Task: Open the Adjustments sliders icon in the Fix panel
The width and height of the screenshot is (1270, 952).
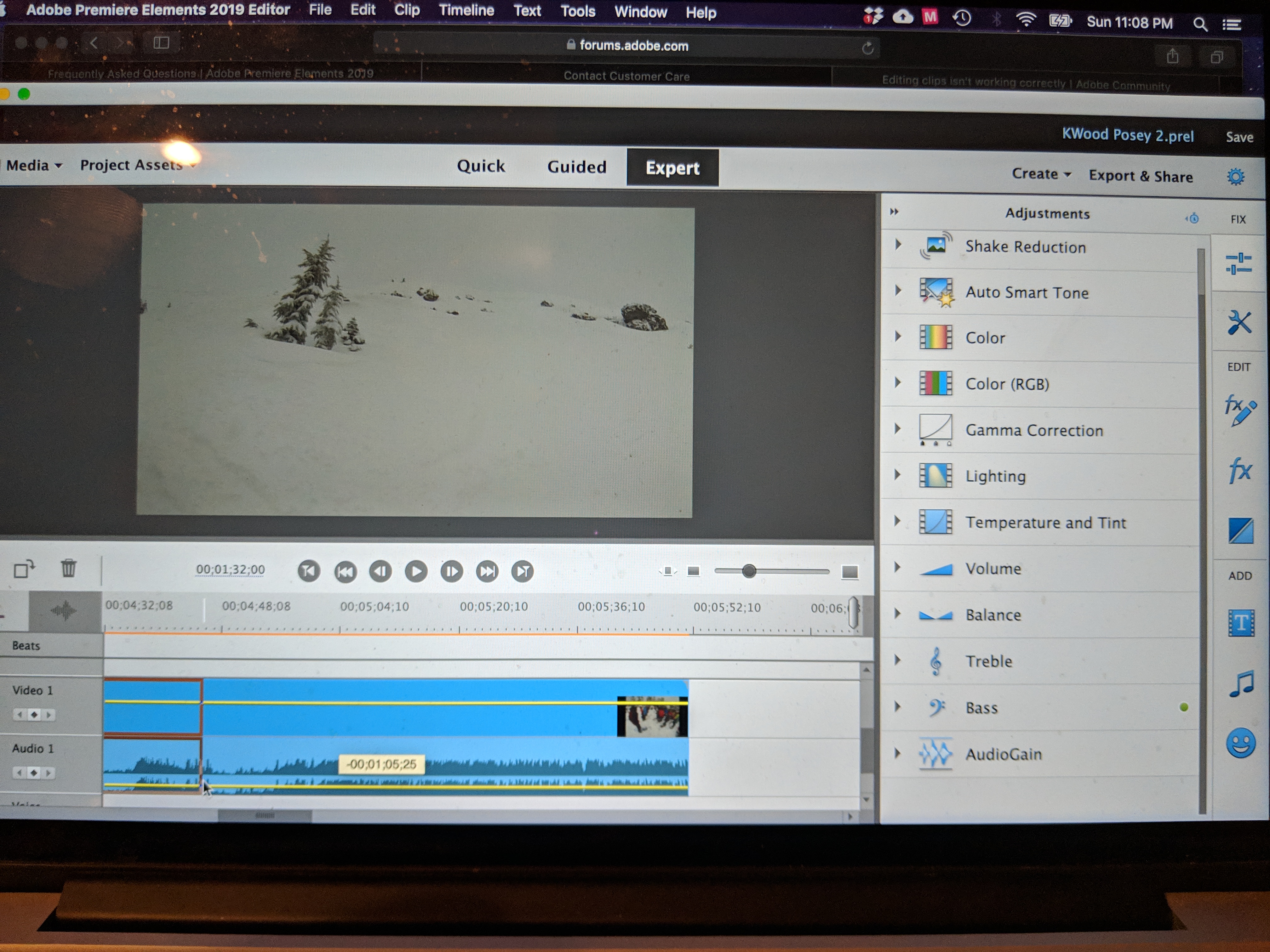Action: (1239, 264)
